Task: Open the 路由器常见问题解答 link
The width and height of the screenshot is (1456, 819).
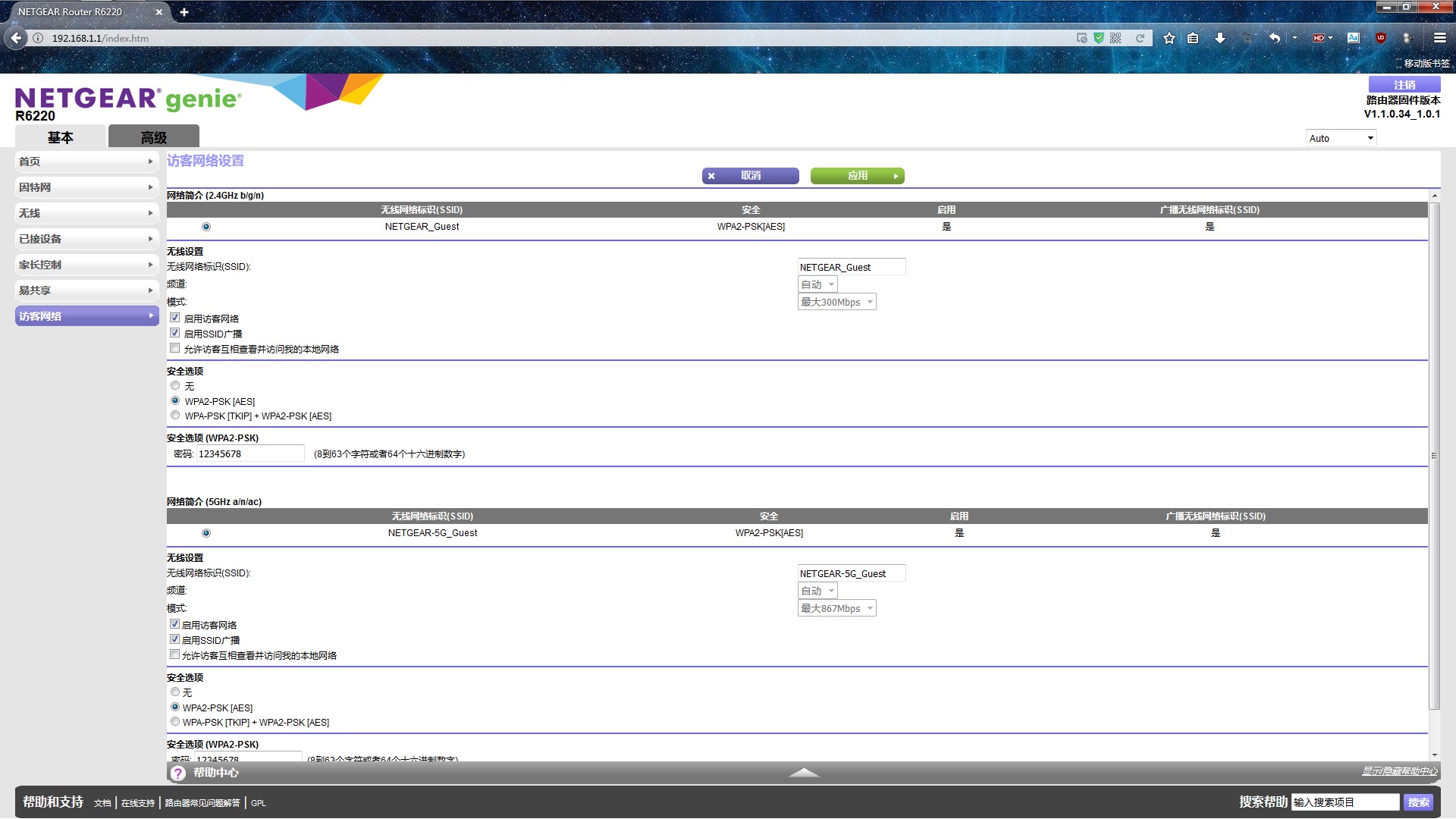Action: pyautogui.click(x=202, y=803)
